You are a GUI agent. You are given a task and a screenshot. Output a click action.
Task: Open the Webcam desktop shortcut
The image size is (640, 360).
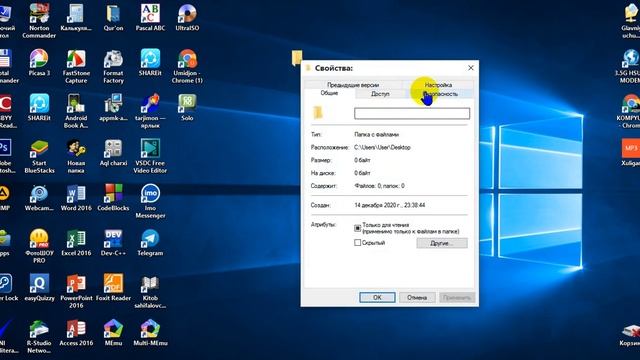tap(39, 198)
